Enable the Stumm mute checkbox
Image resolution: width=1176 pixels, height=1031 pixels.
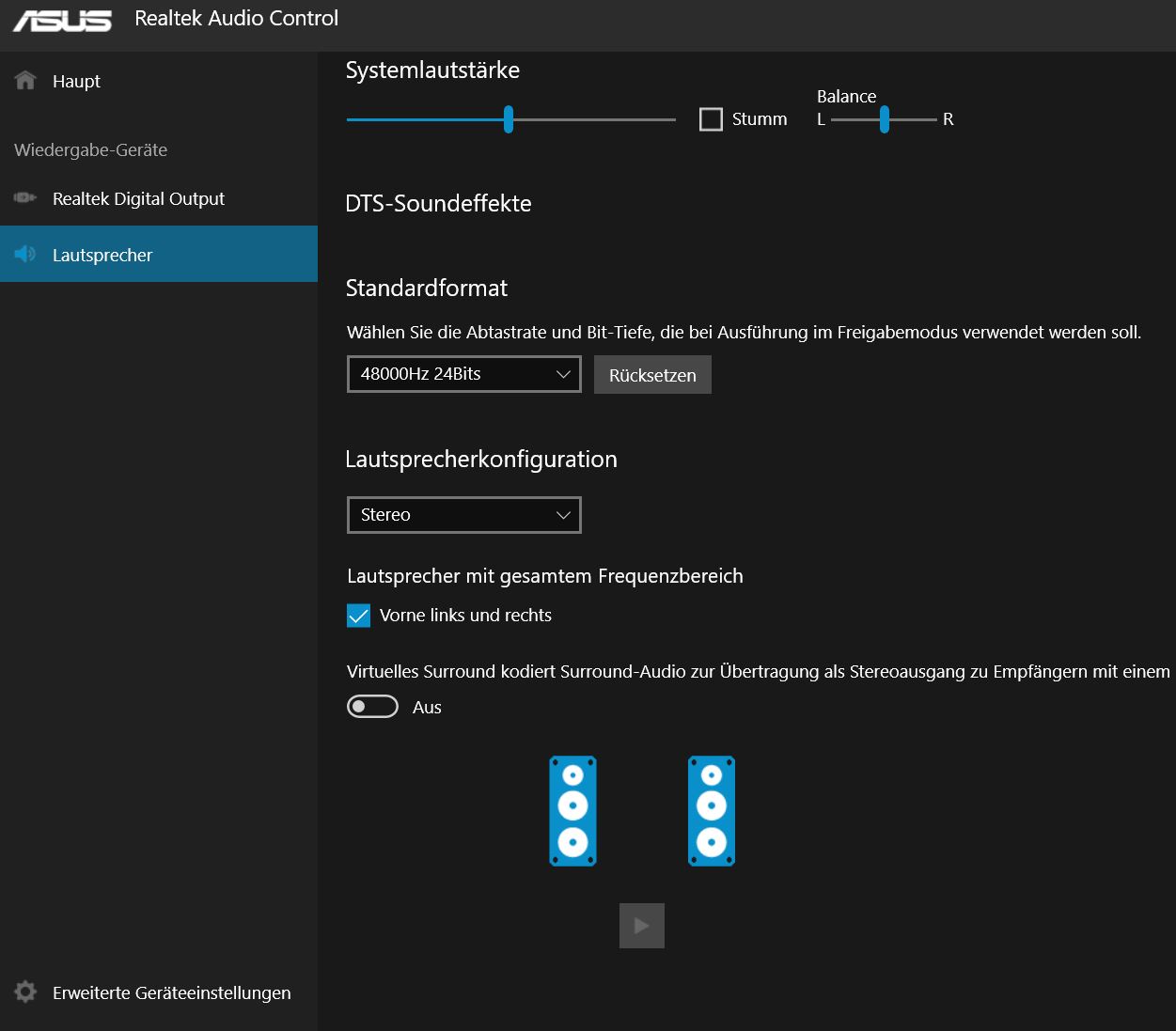coord(712,119)
